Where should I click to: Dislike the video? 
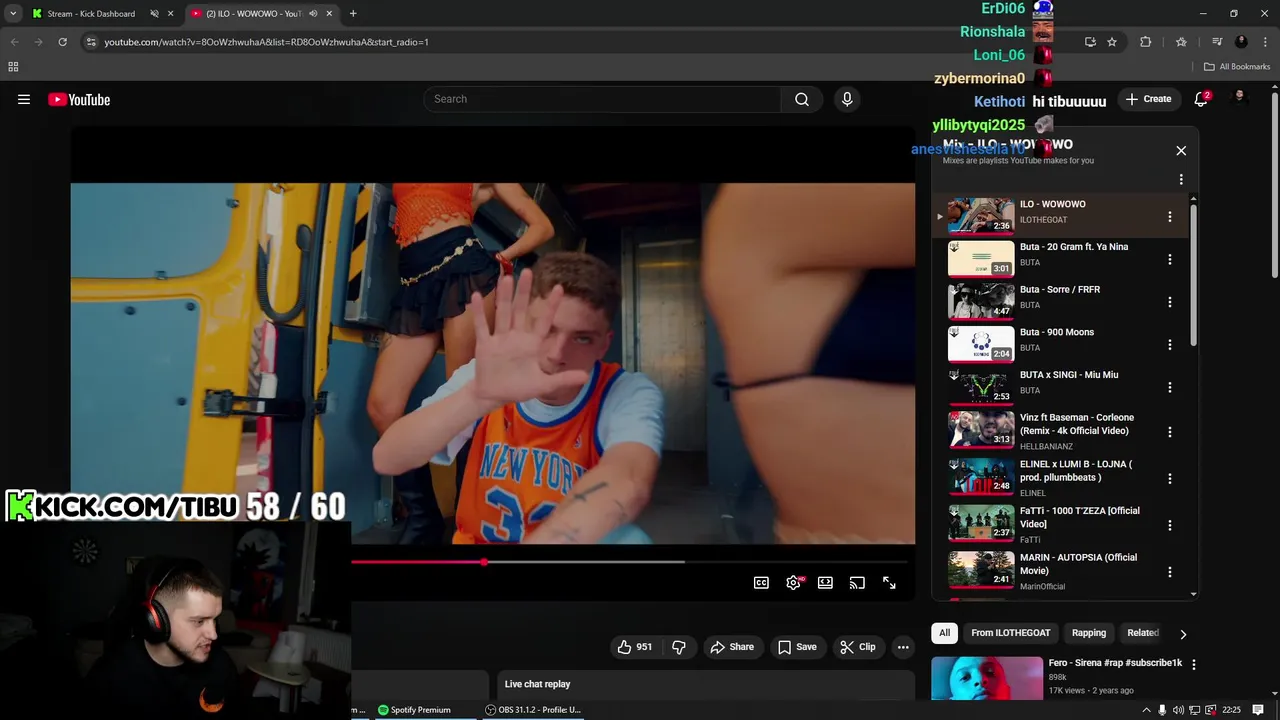679,647
